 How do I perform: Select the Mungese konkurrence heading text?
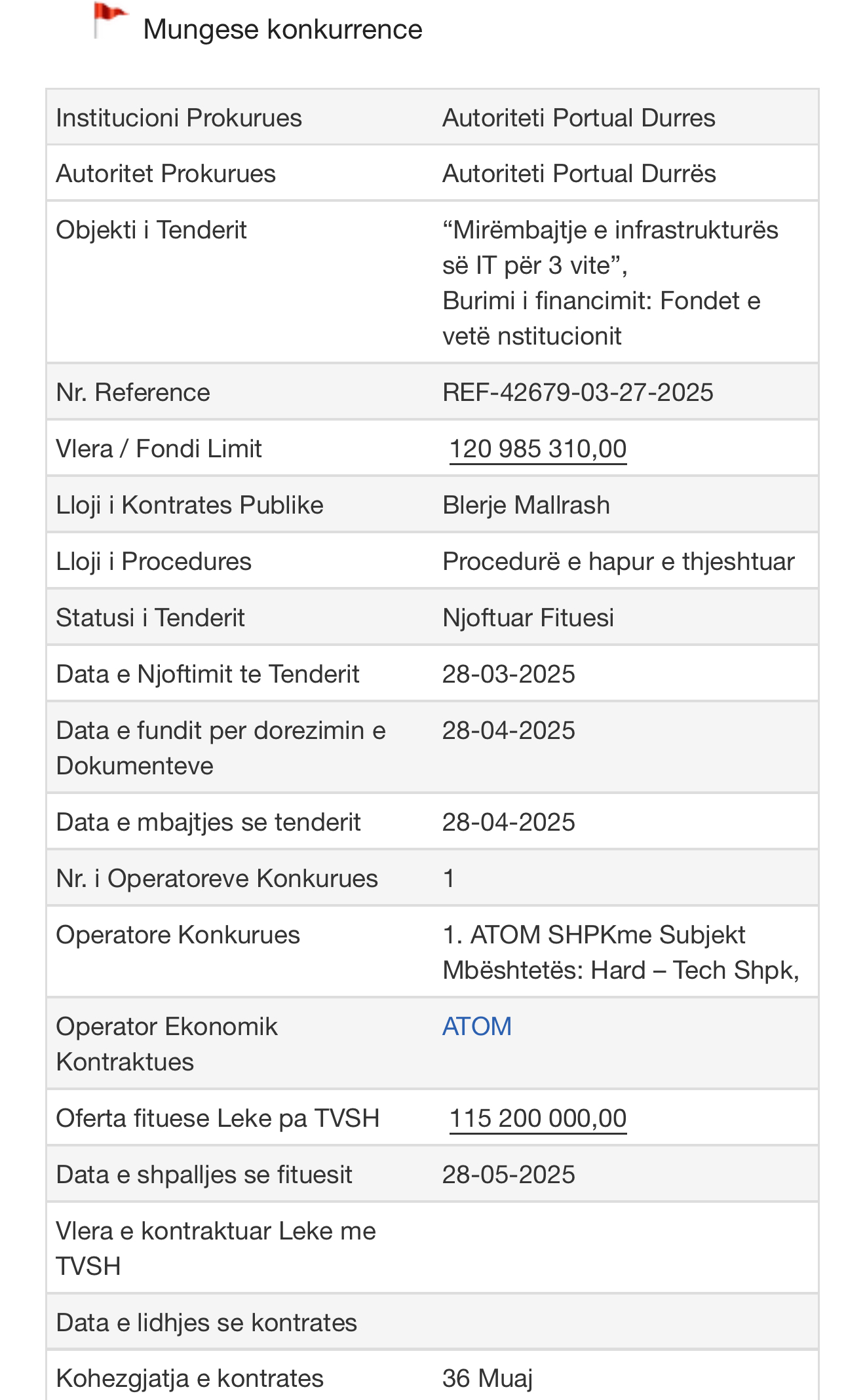pyautogui.click(x=282, y=29)
